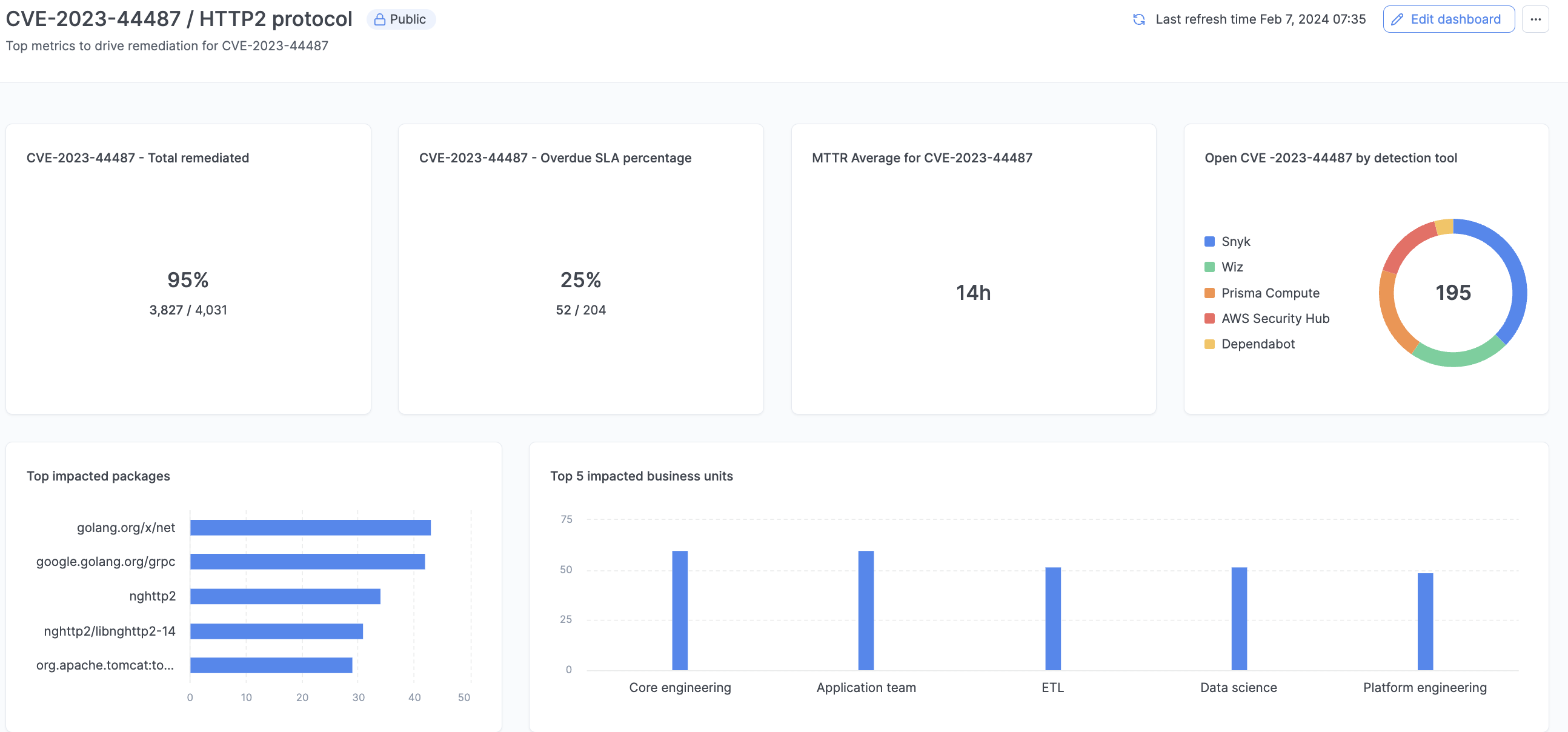The image size is (1568, 732).
Task: Click the pencil icon on Edit dashboard
Action: 1398,19
